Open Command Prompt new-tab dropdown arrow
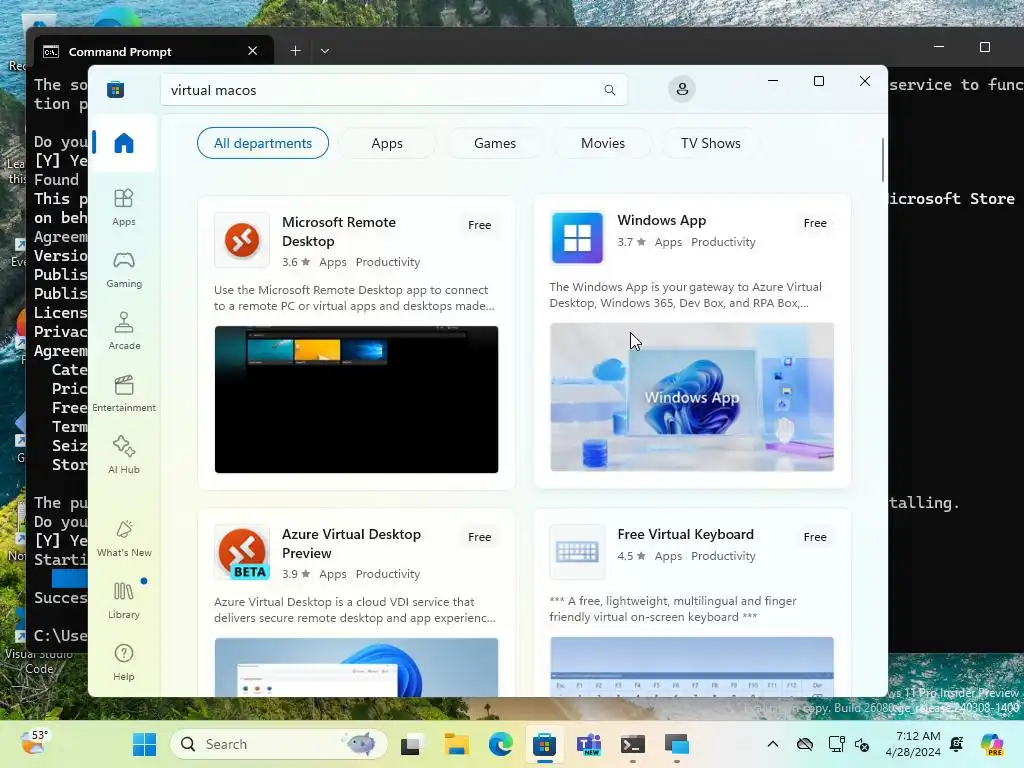This screenshot has width=1024, height=768. [325, 50]
